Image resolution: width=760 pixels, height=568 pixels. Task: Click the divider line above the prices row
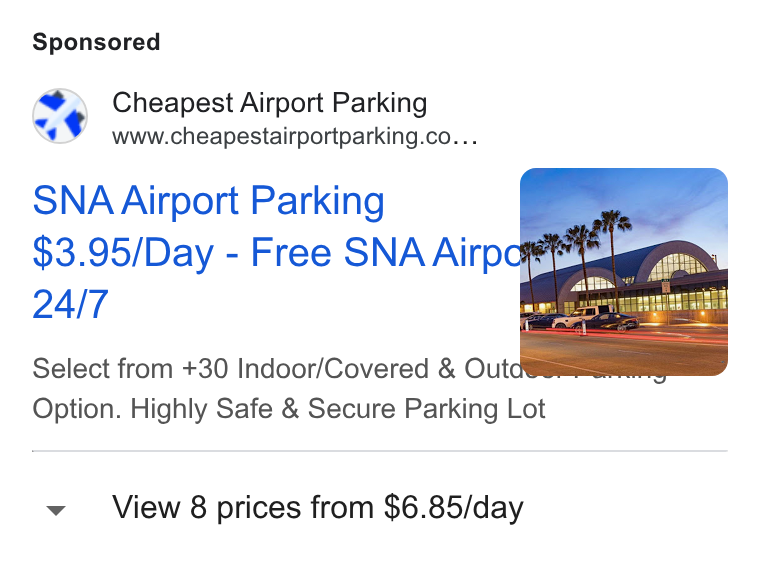coord(380,451)
